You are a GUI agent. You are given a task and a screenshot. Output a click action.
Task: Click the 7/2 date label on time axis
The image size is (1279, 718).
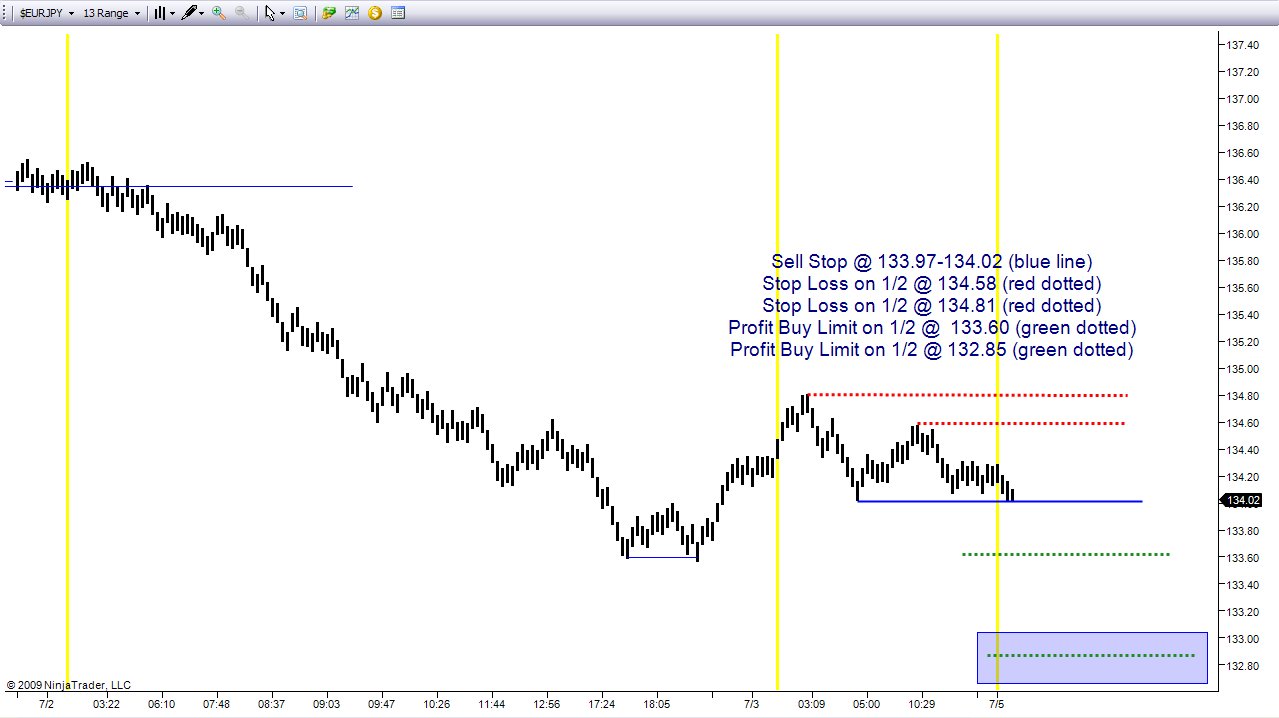click(46, 704)
